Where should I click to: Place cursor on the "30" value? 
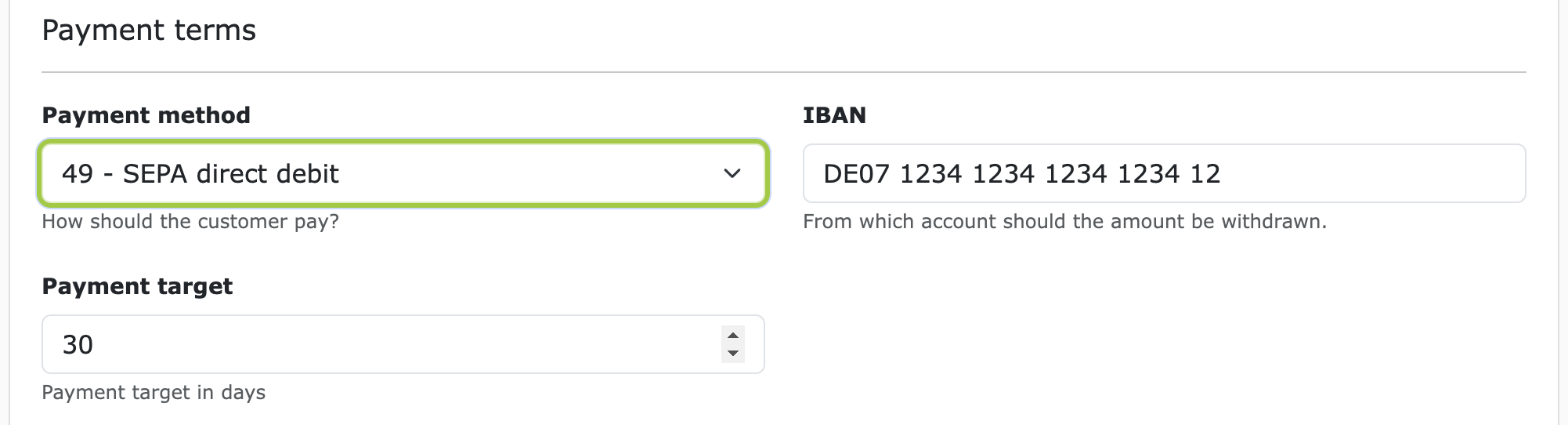tap(78, 345)
